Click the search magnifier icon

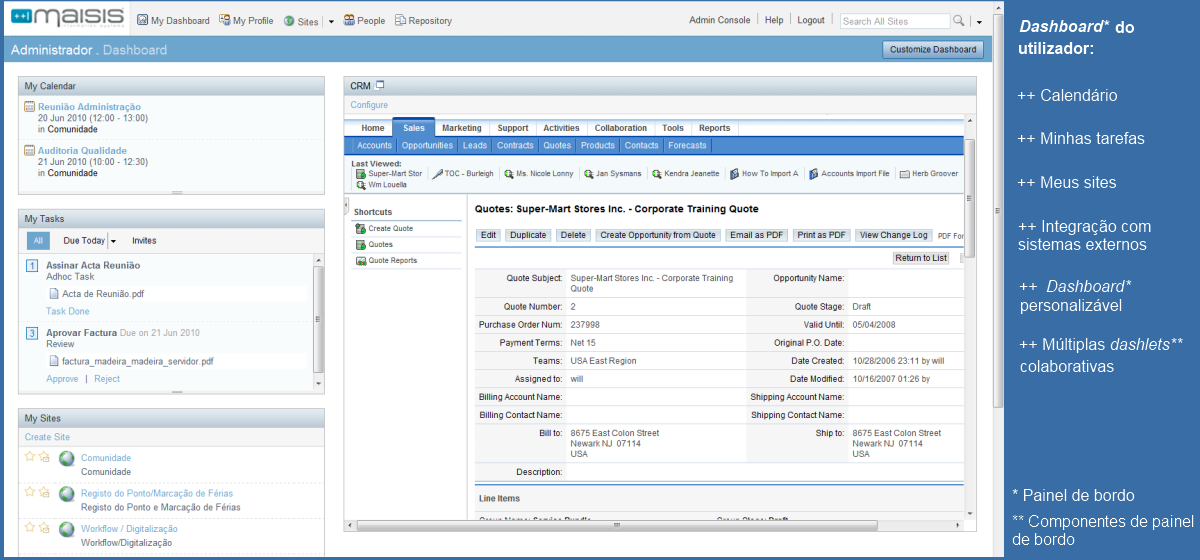point(959,20)
